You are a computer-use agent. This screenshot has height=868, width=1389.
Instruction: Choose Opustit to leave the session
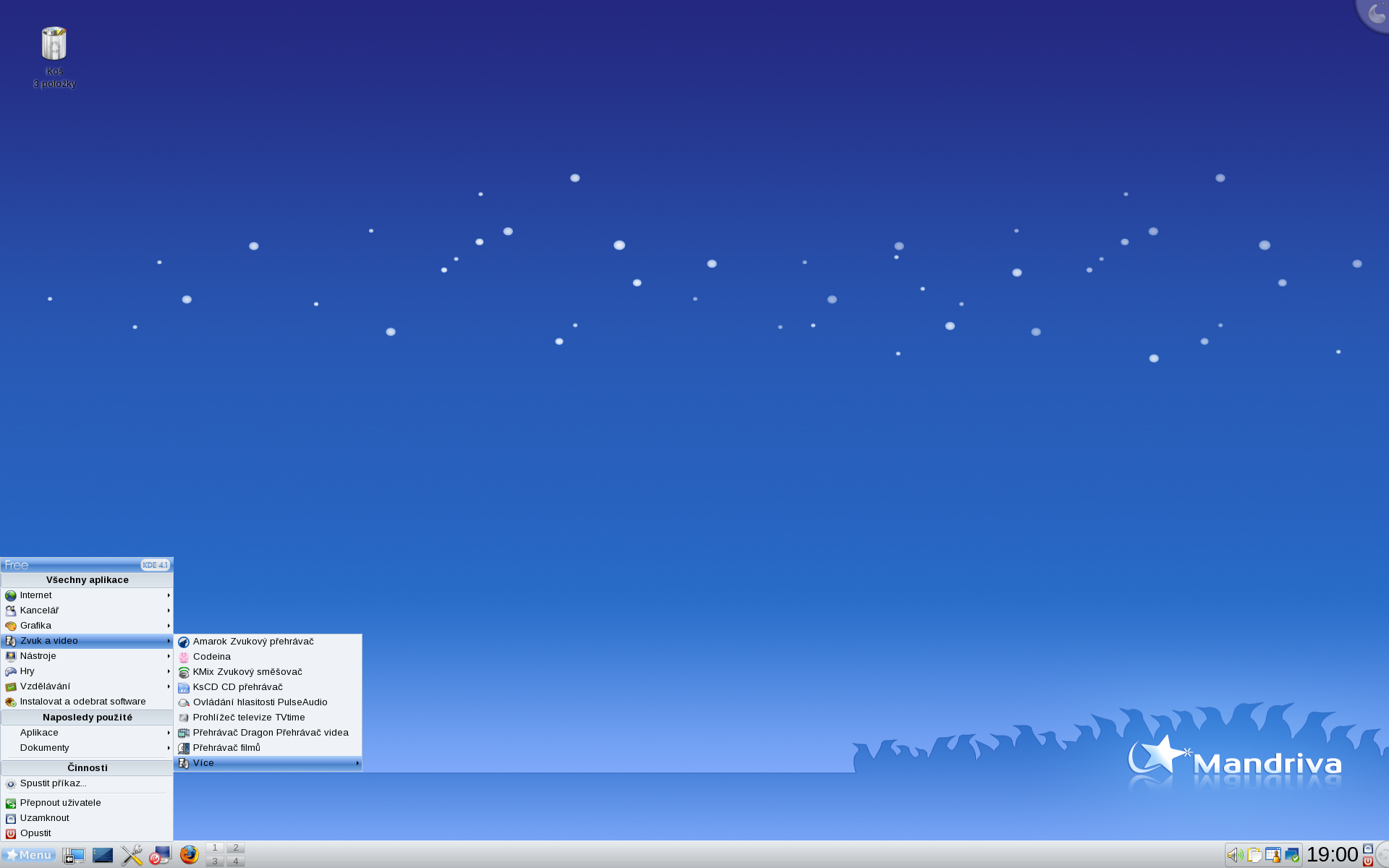point(87,833)
